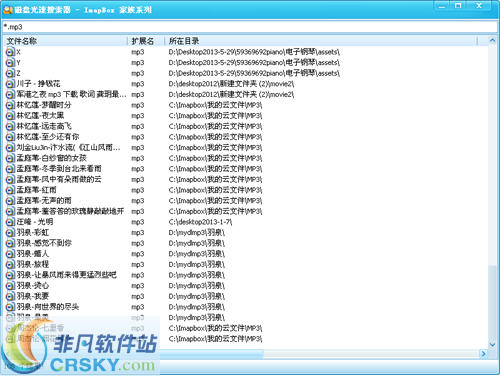
Task: Select file name 孟庭苇-红雨
Action: click(x=37, y=190)
